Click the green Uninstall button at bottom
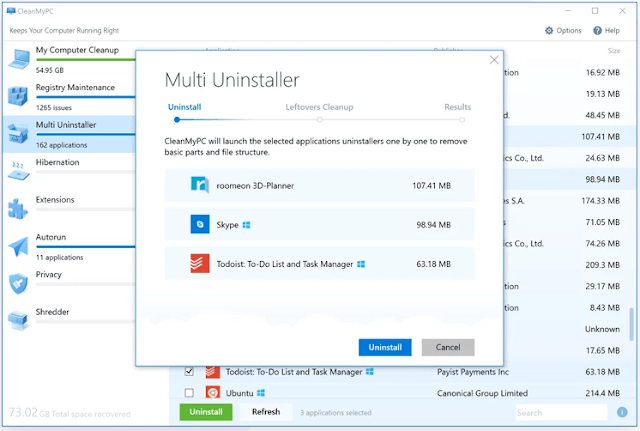This screenshot has height=431, width=640. (206, 412)
